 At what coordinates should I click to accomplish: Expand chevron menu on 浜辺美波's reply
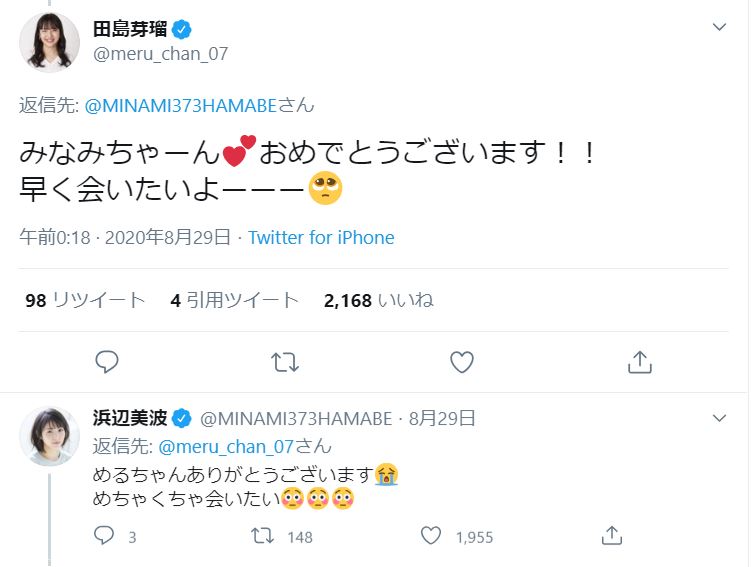pos(719,417)
